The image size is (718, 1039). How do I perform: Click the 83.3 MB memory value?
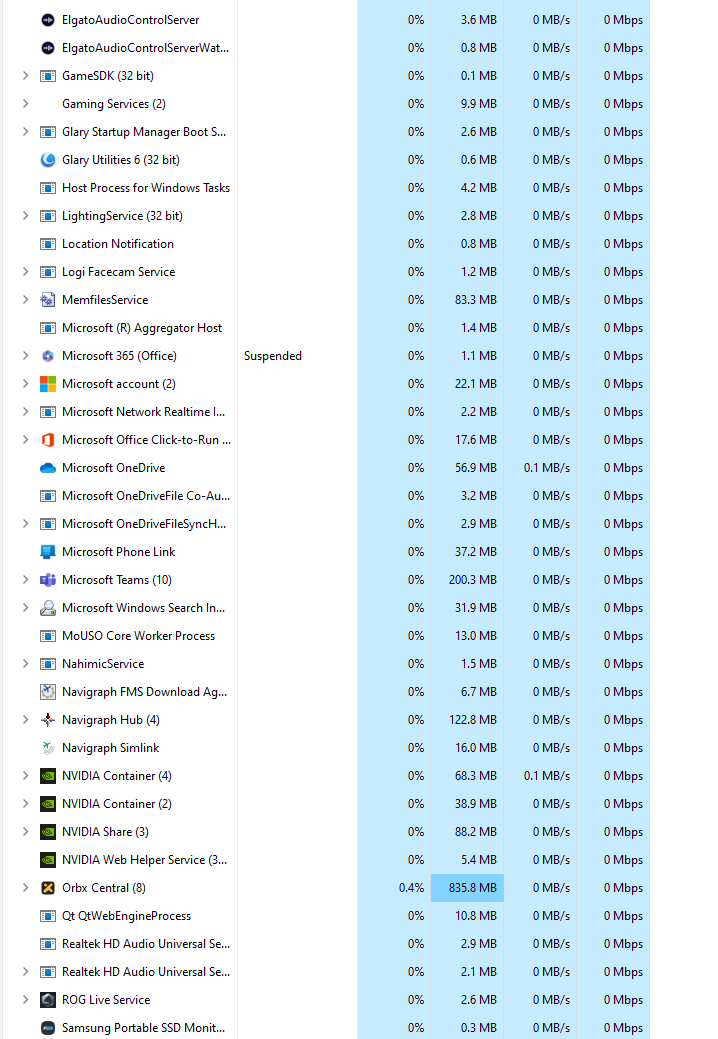pyautogui.click(x=476, y=300)
